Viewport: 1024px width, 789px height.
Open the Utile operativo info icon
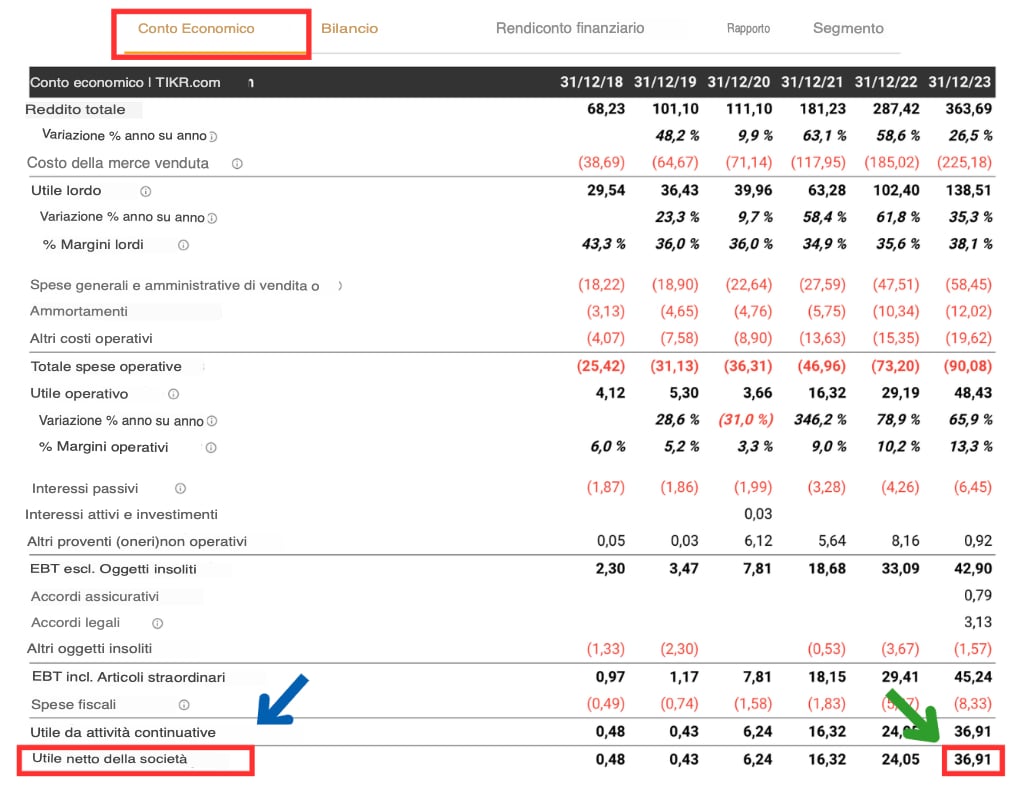click(172, 394)
